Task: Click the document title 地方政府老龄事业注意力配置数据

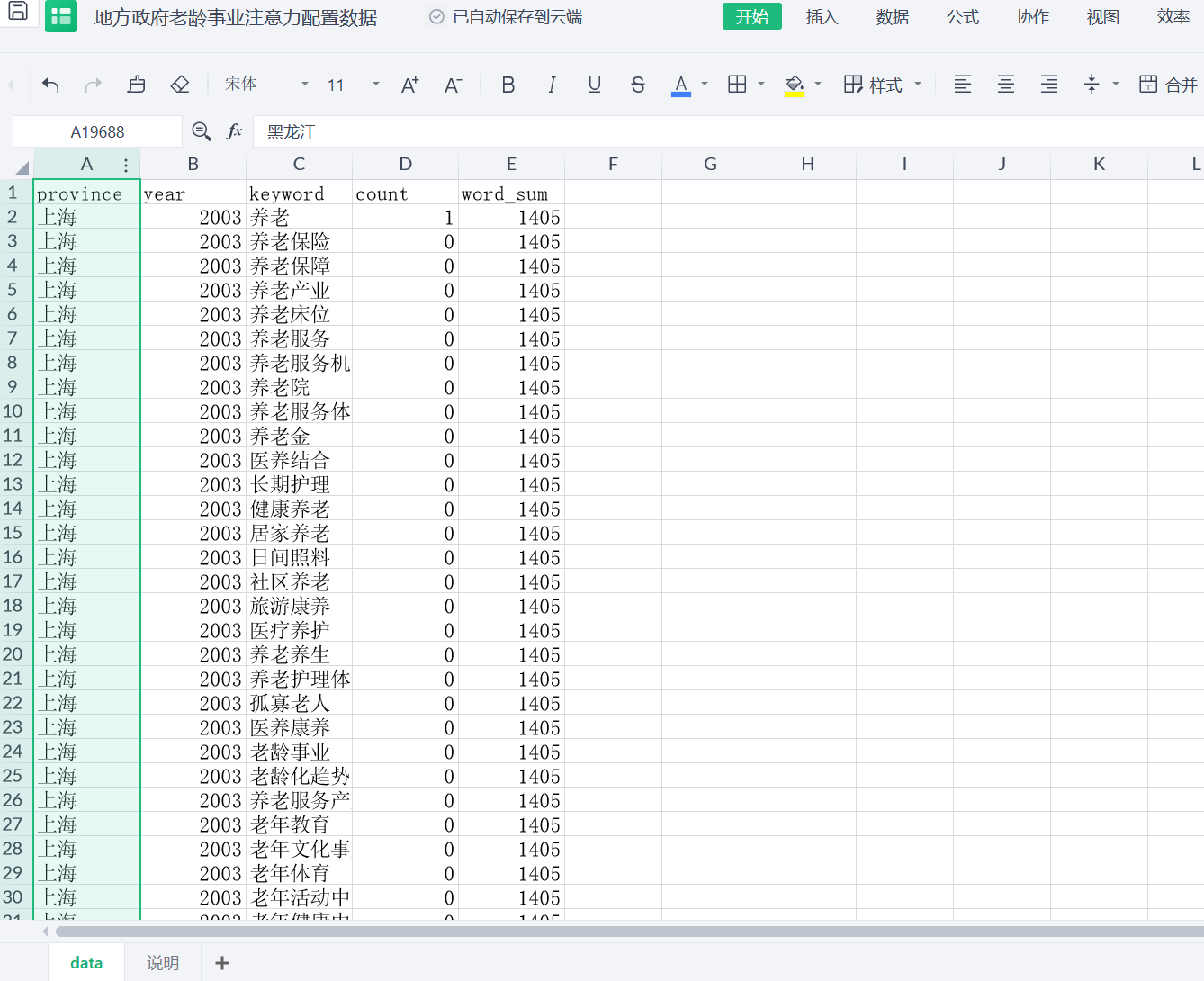Action: click(x=235, y=17)
